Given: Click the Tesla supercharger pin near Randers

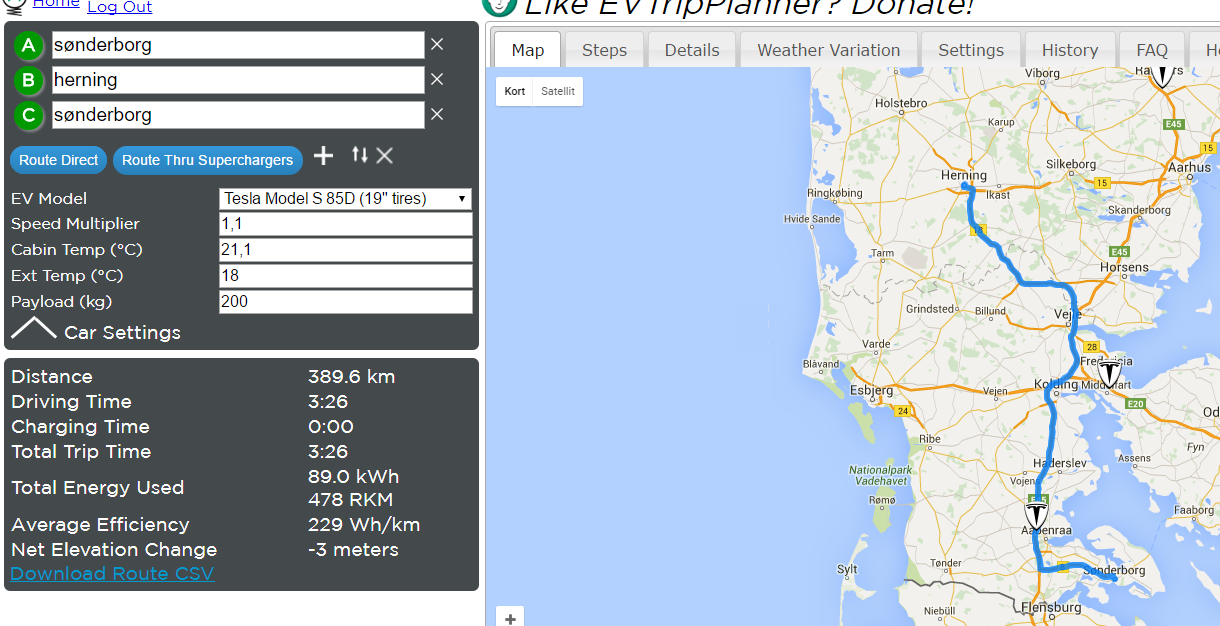Looking at the screenshot, I should tap(1162, 75).
